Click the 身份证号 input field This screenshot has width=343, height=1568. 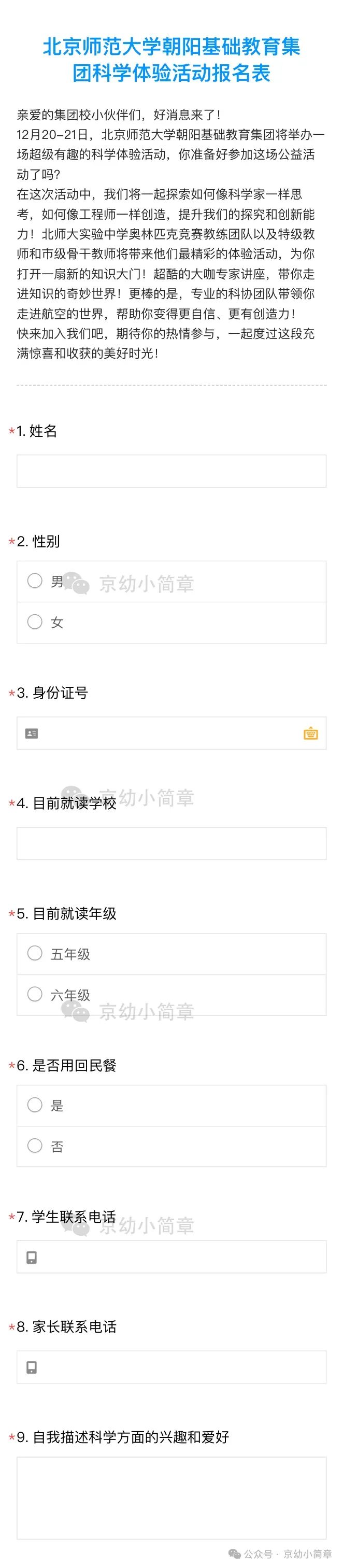click(171, 733)
